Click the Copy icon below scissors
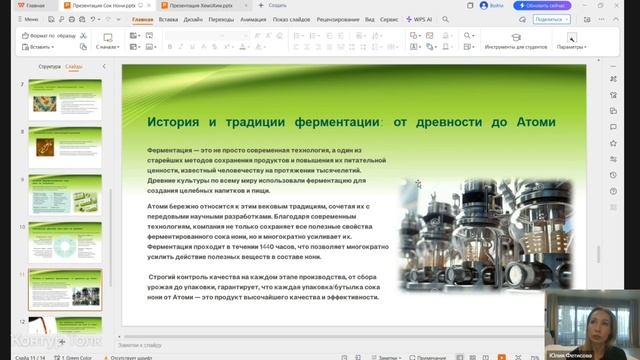Screen dimensions: 640x360 (83, 47)
